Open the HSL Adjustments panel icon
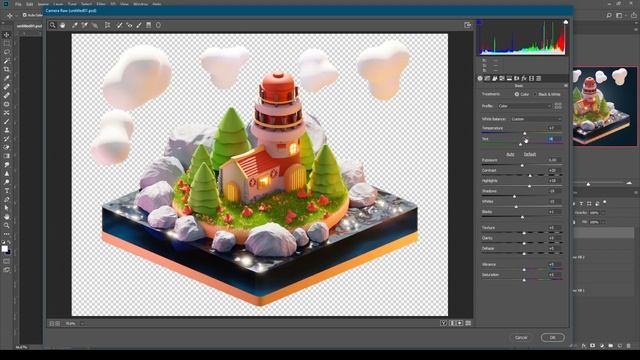 [502, 78]
